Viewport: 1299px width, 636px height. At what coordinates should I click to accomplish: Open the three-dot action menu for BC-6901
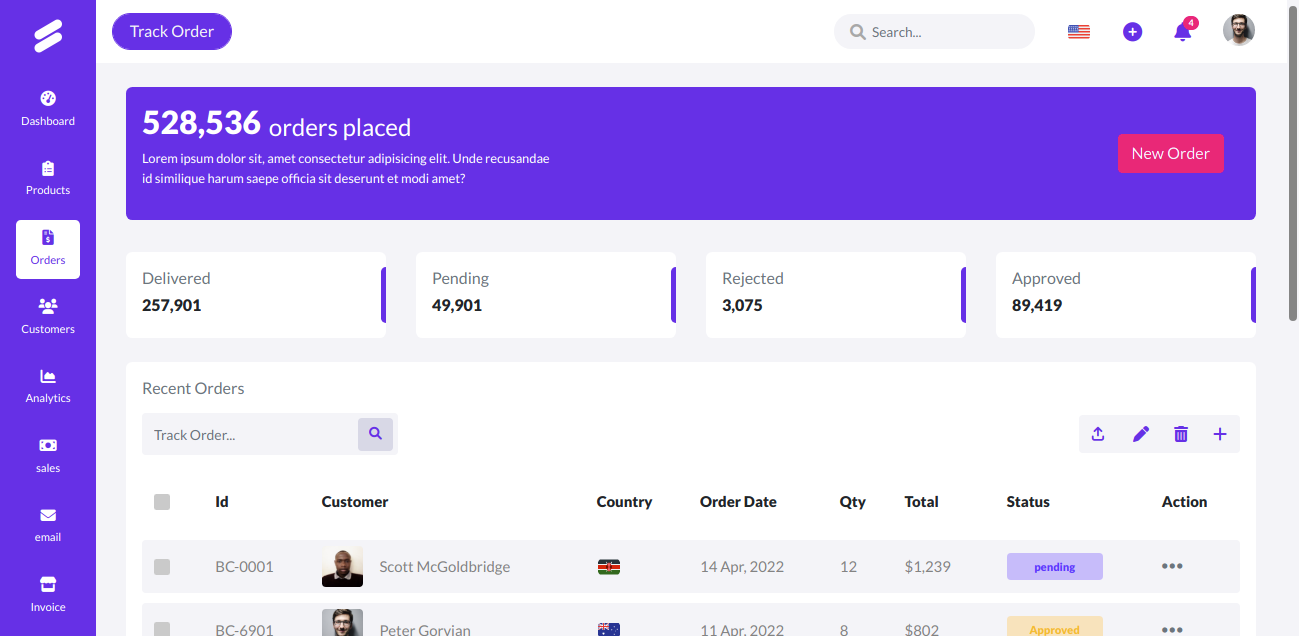1172,629
